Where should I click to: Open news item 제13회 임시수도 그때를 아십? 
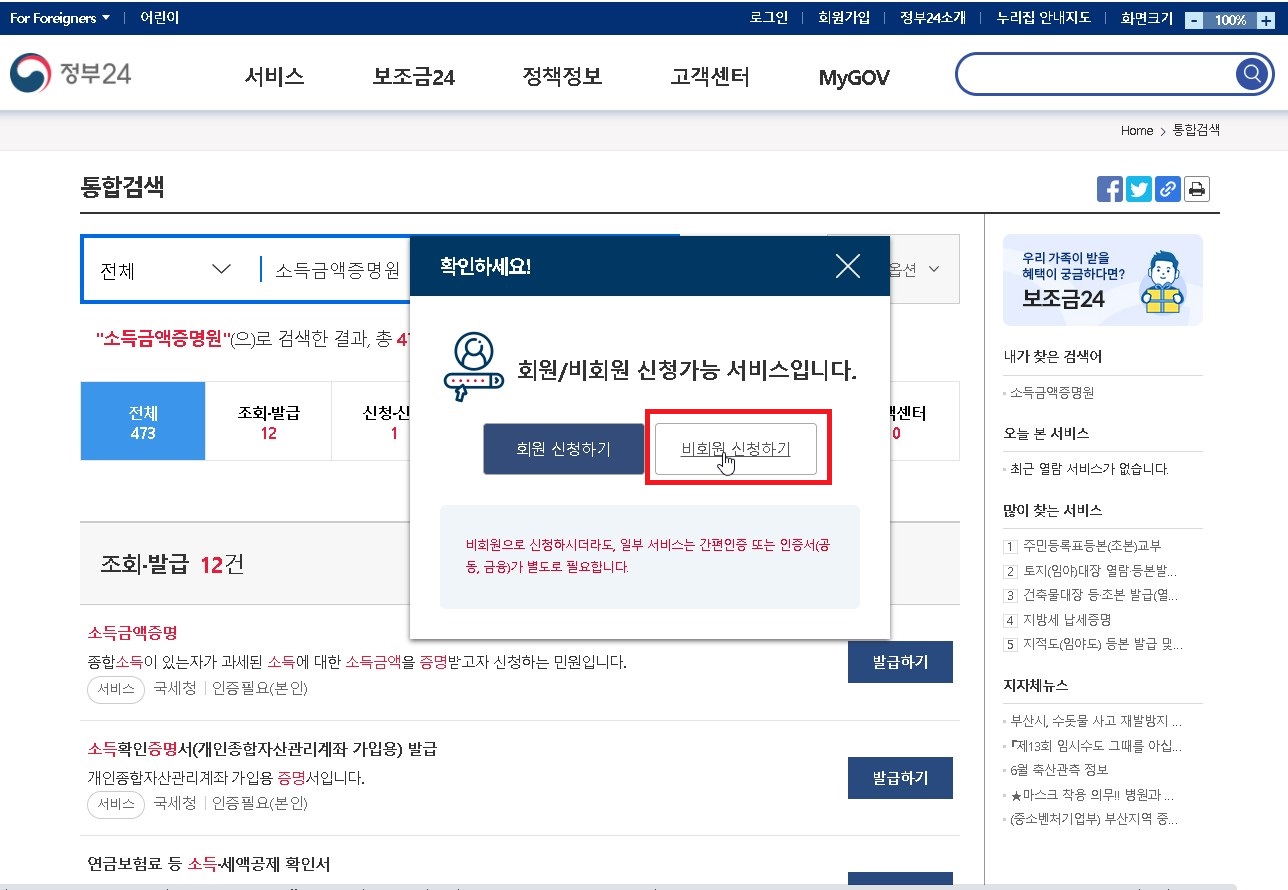[x=1096, y=746]
